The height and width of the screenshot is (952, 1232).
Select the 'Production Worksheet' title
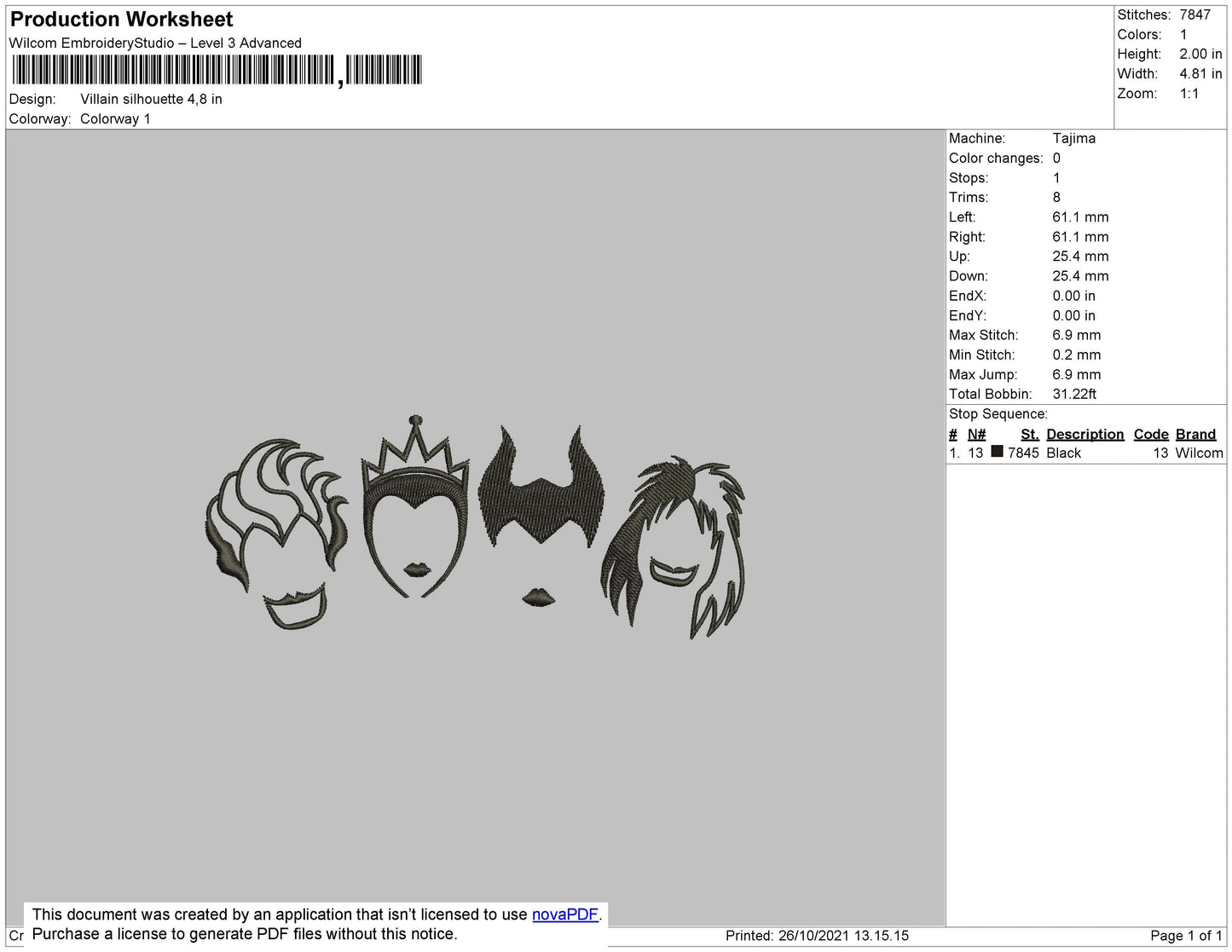[x=121, y=20]
